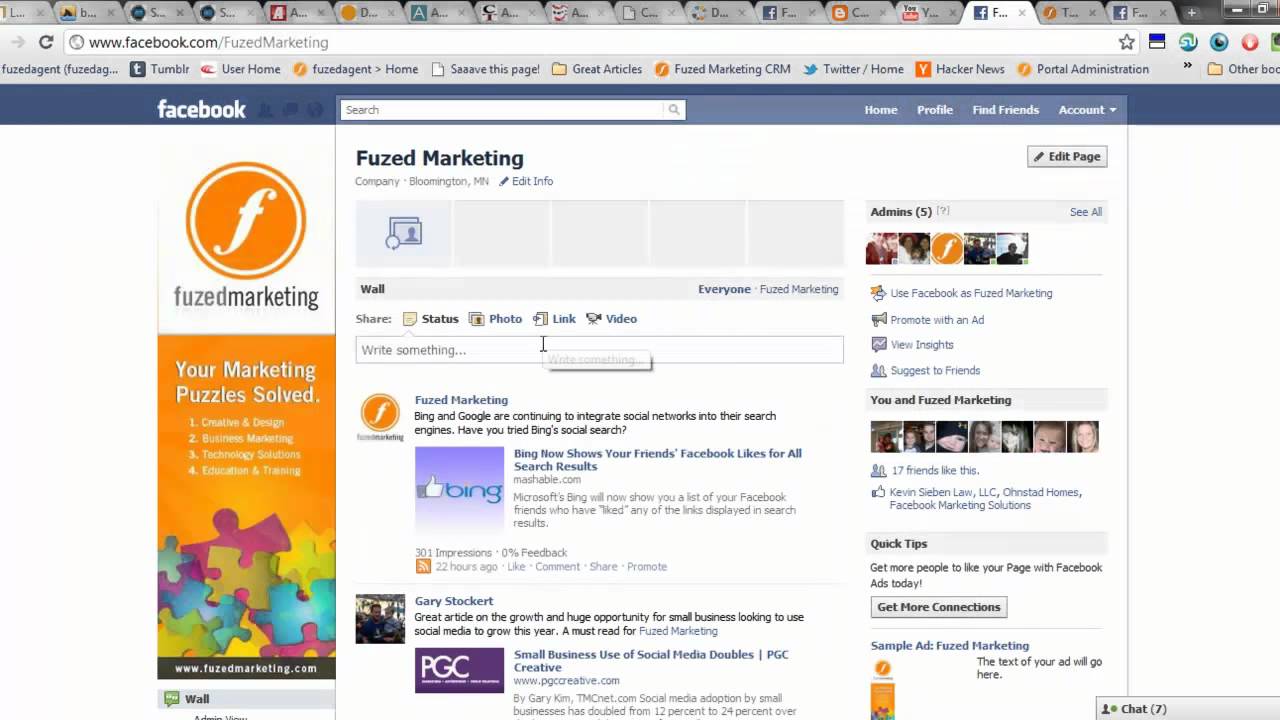Open the Account dropdown menu

(x=1087, y=110)
